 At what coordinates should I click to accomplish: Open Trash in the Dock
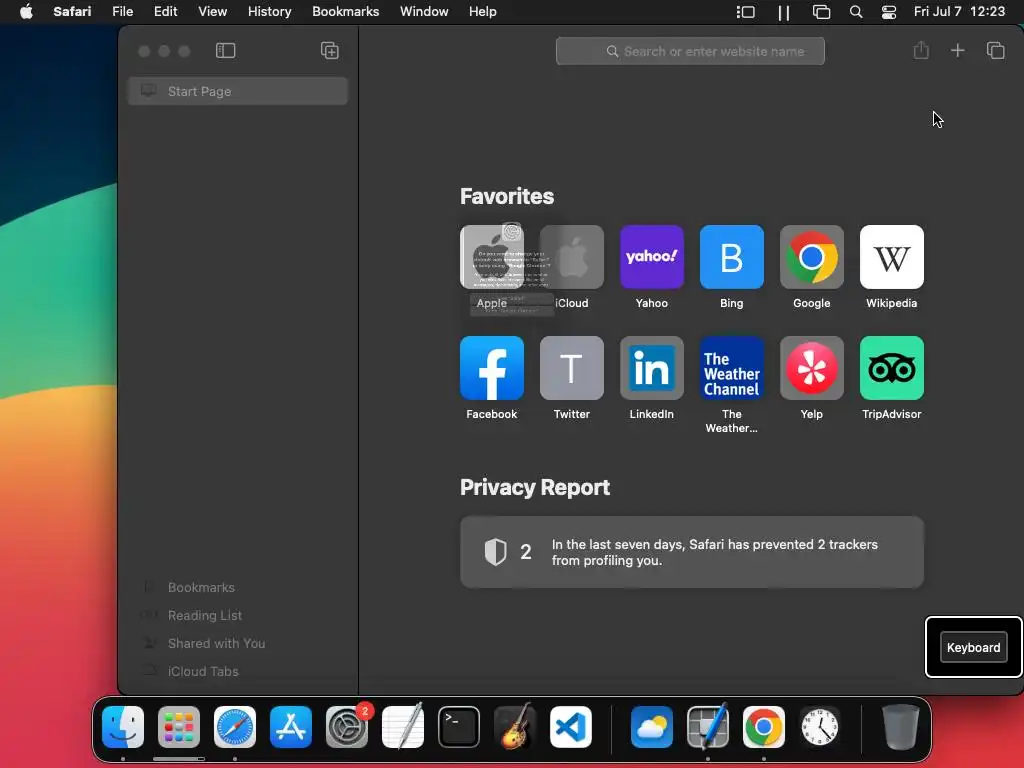click(901, 727)
